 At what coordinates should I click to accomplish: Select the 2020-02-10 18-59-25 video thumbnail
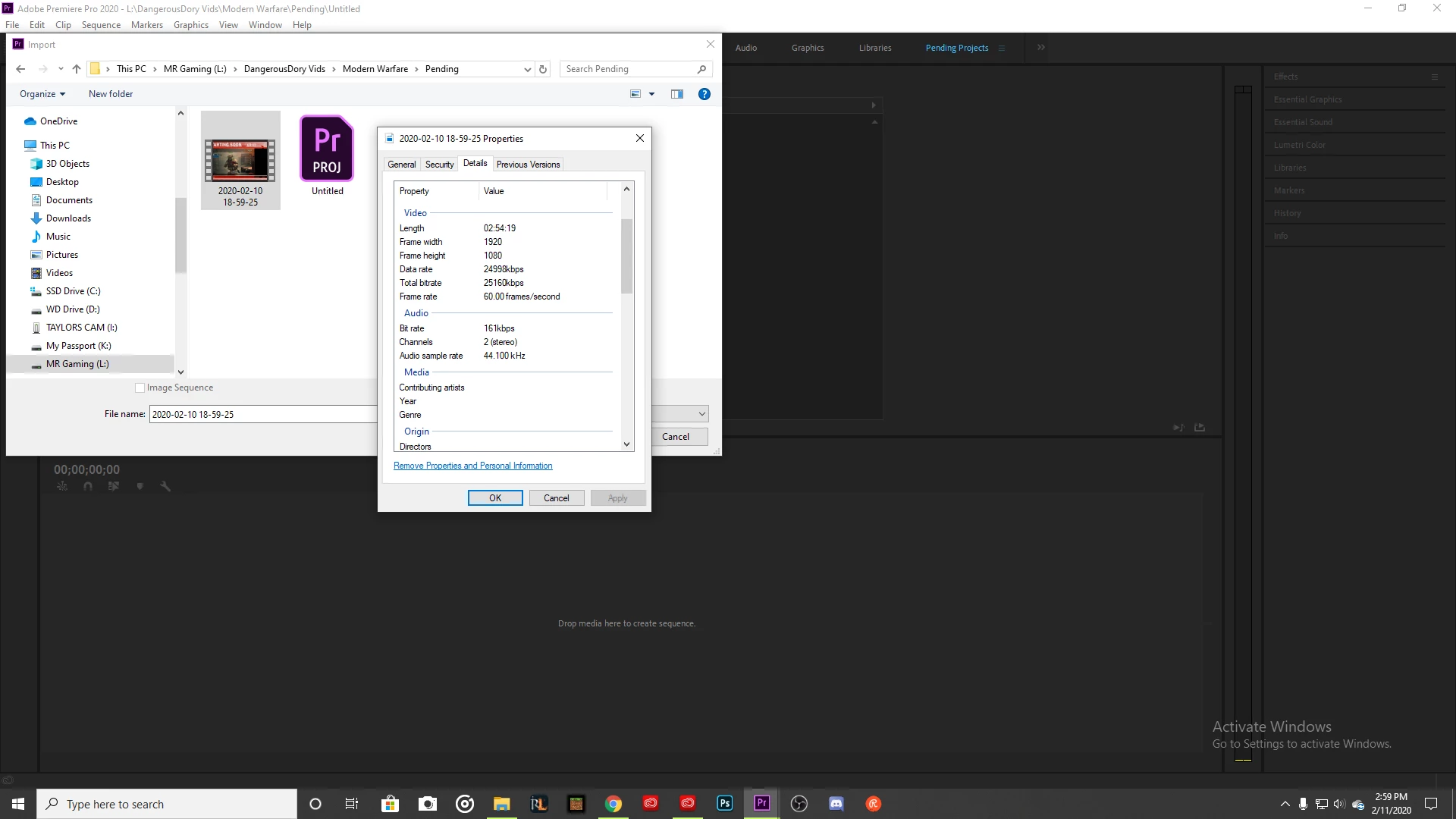pyautogui.click(x=240, y=161)
